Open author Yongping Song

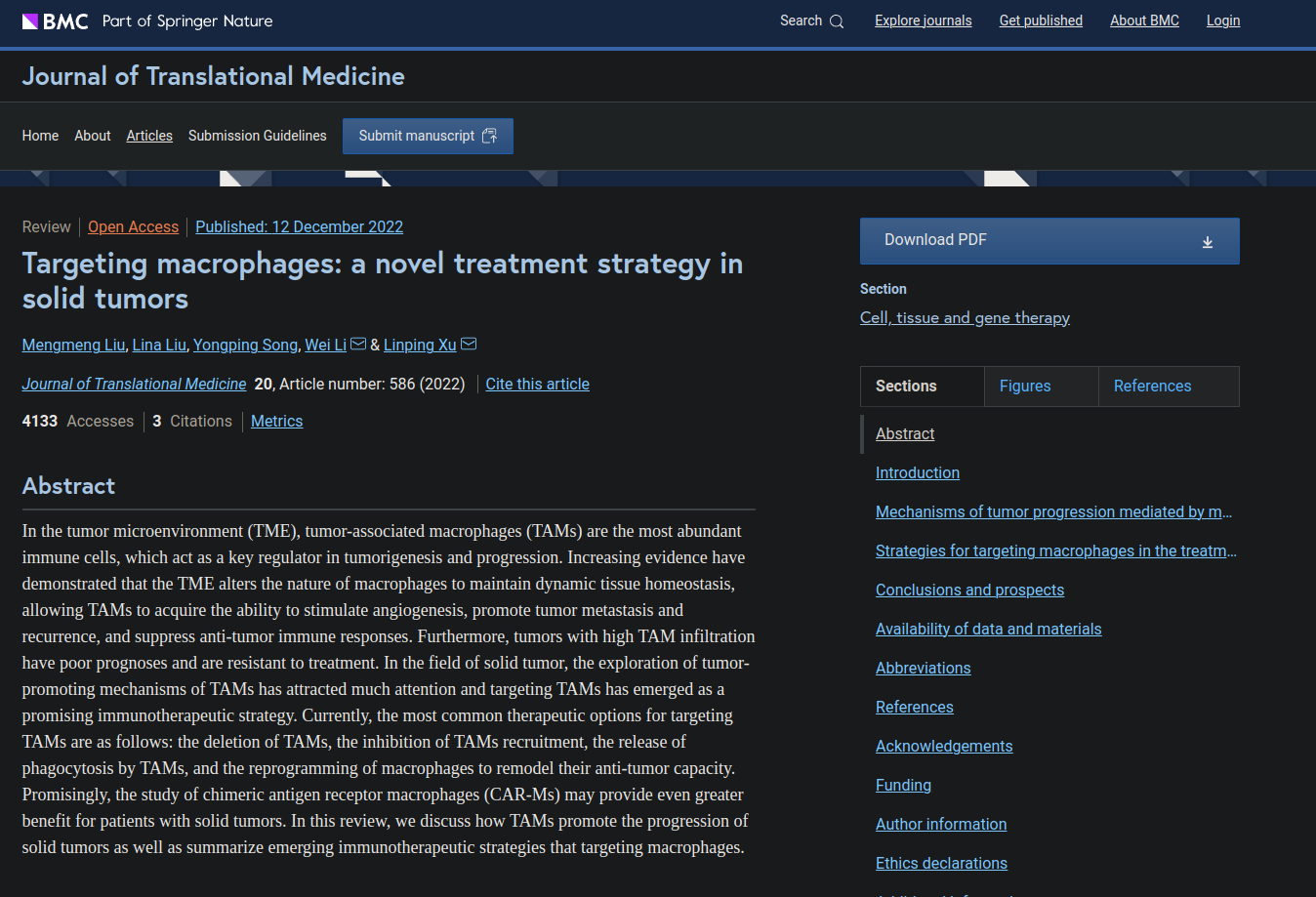245,345
